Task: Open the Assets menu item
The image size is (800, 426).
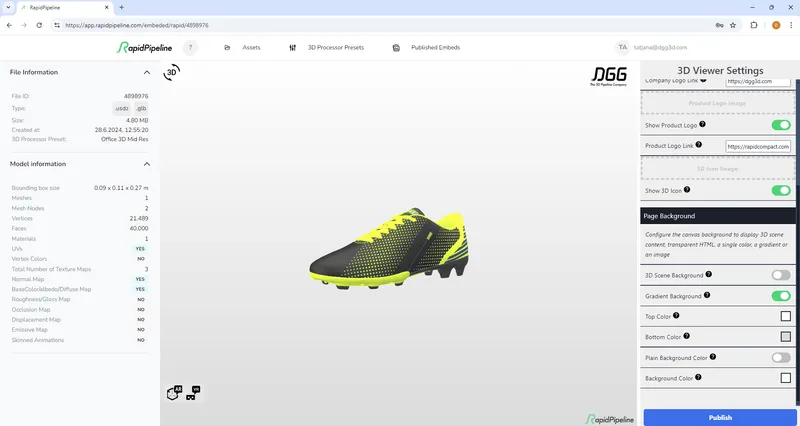Action: tap(243, 47)
